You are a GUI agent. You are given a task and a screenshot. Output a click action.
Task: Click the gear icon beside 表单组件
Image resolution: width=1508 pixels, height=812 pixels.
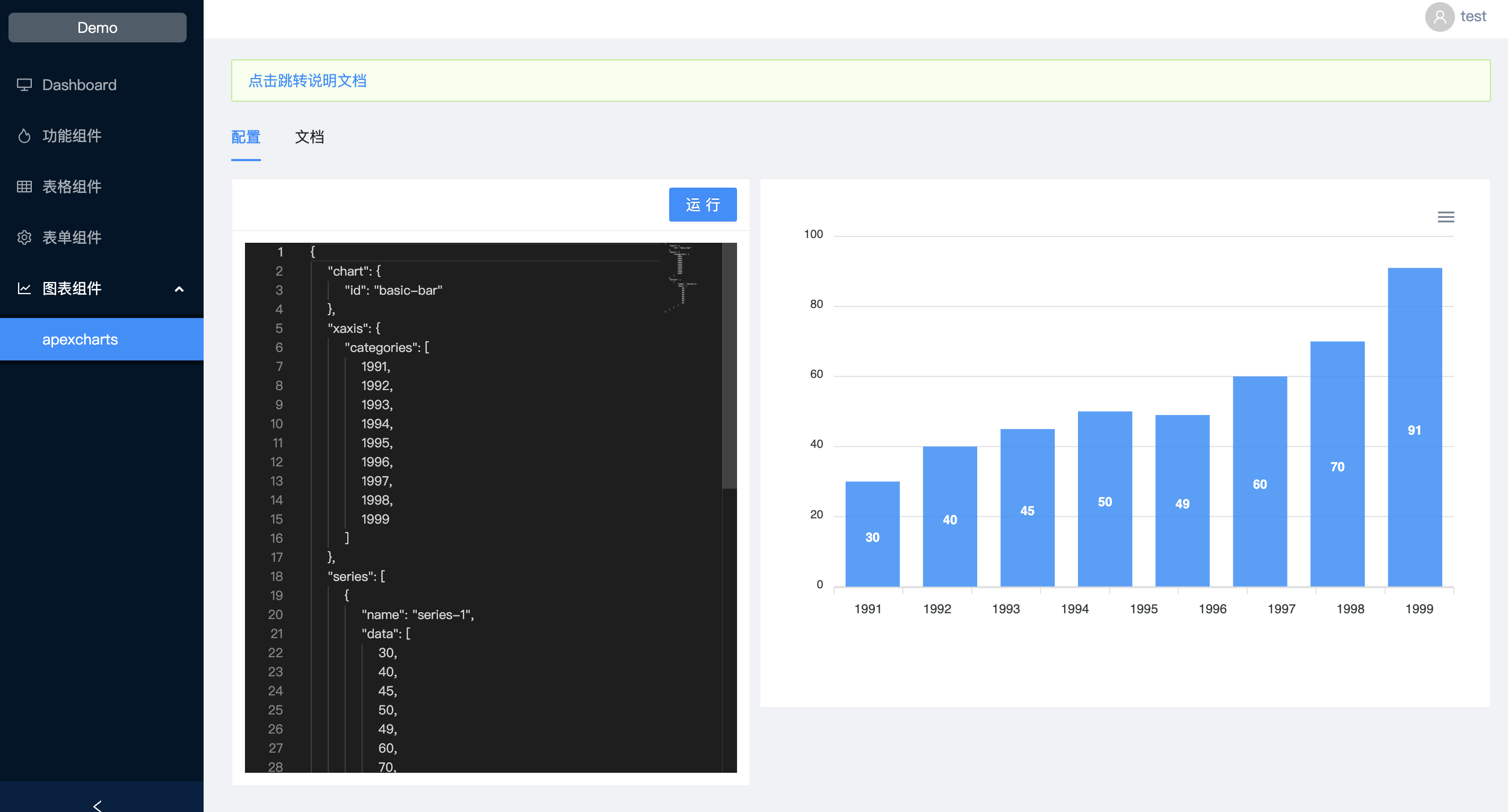pyautogui.click(x=24, y=237)
